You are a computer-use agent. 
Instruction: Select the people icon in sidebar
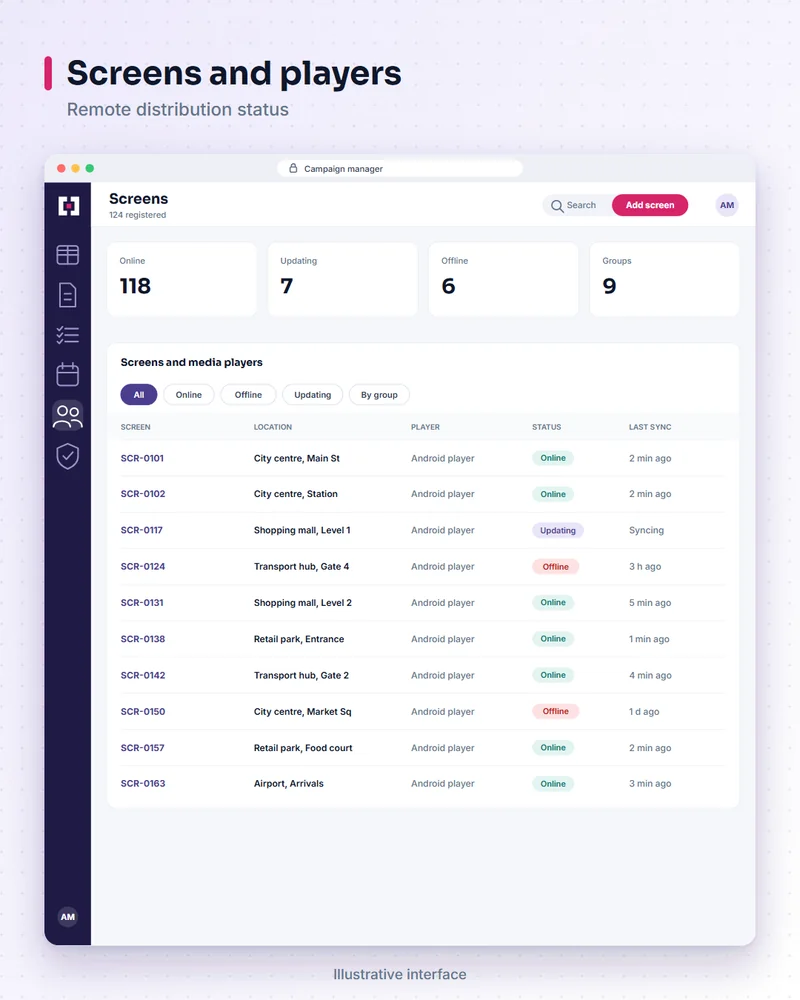68,416
